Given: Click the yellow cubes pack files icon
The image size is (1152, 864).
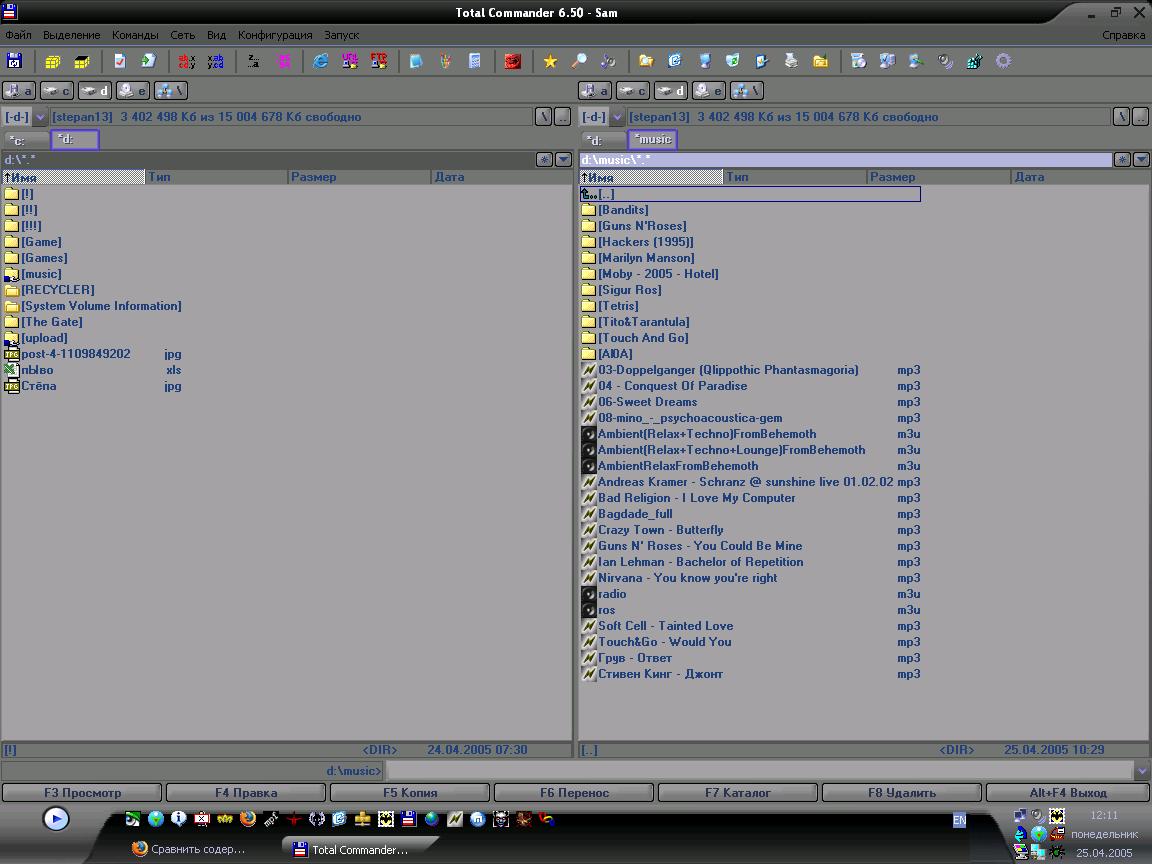Looking at the screenshot, I should pyautogui.click(x=53, y=61).
